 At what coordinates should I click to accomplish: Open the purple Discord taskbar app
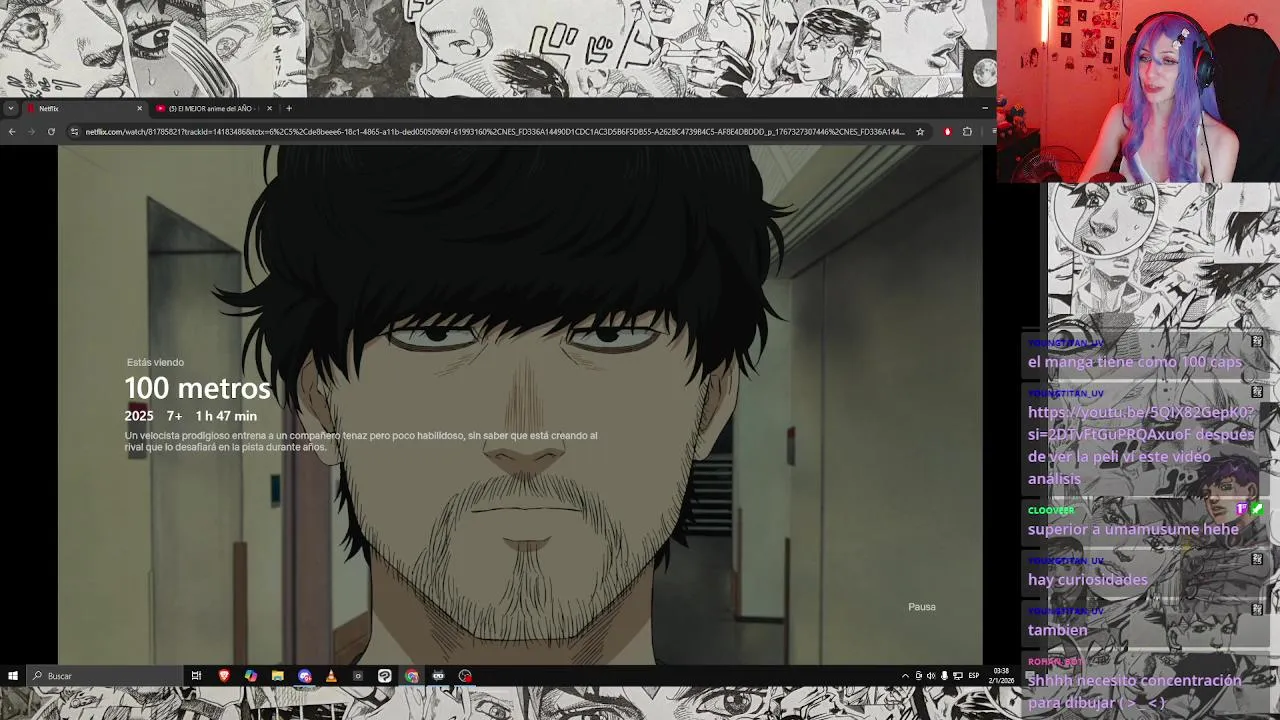click(x=304, y=676)
